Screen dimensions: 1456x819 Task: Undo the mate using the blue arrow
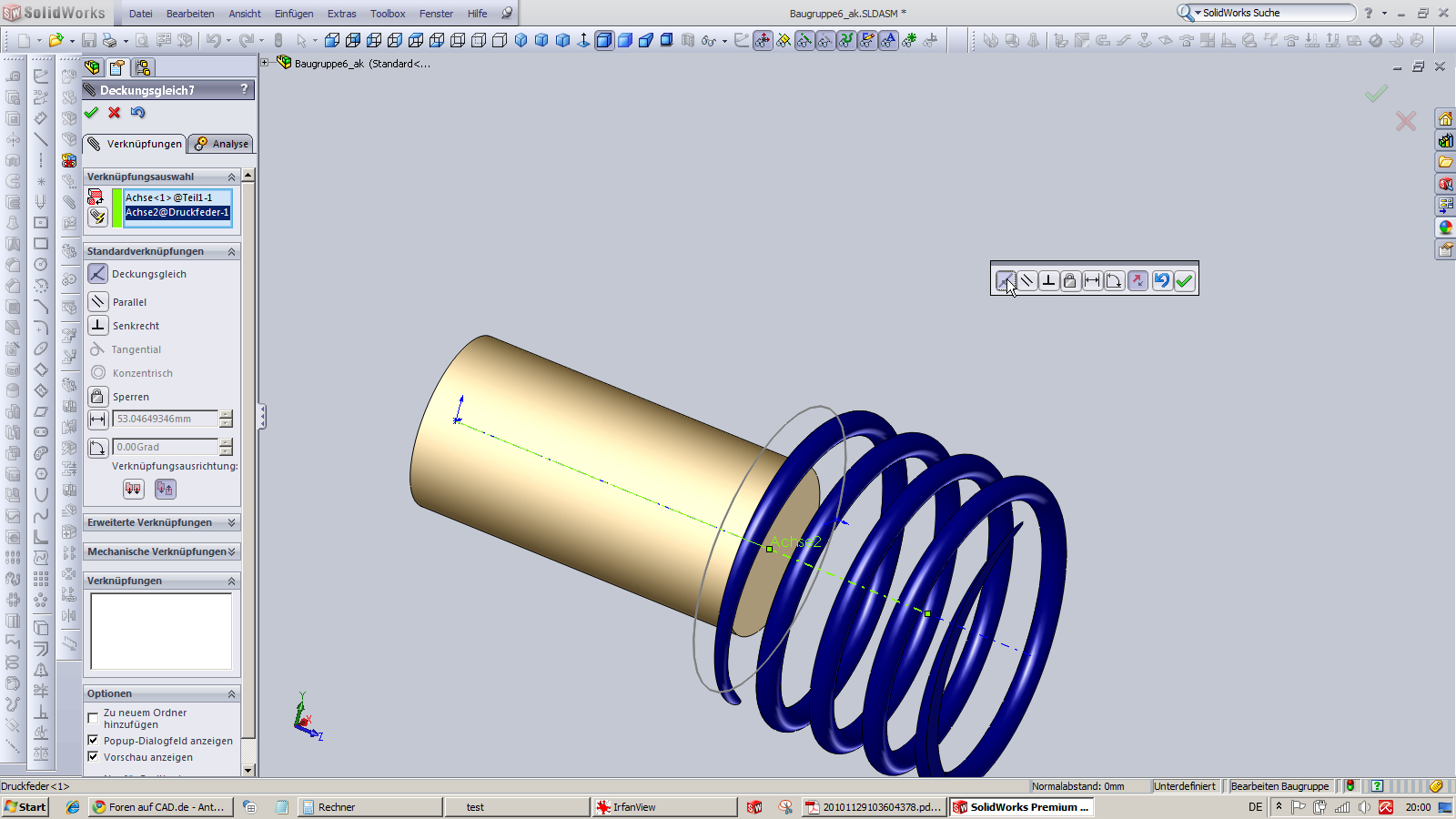(x=137, y=113)
